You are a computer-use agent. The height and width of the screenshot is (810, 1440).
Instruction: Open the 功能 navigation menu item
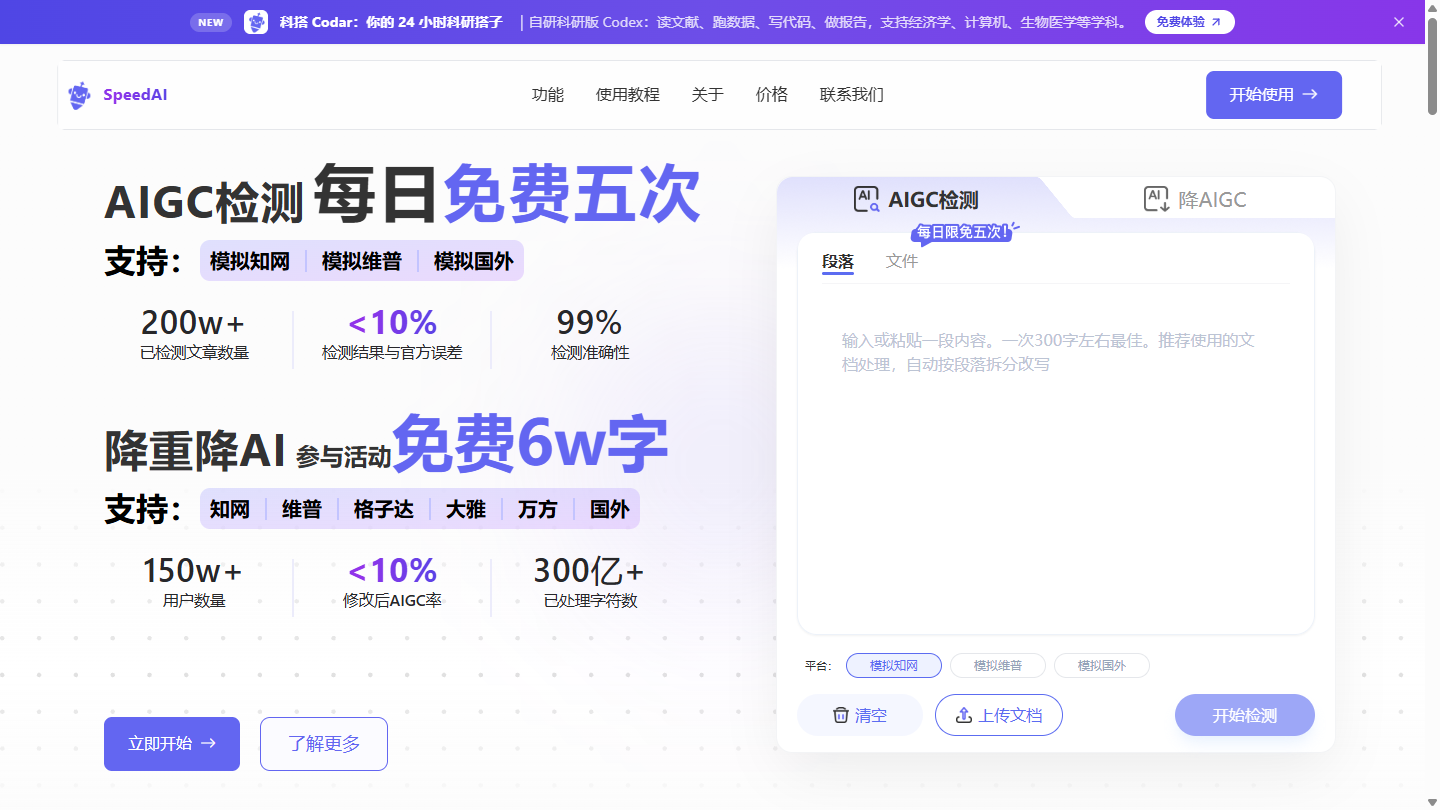548,95
